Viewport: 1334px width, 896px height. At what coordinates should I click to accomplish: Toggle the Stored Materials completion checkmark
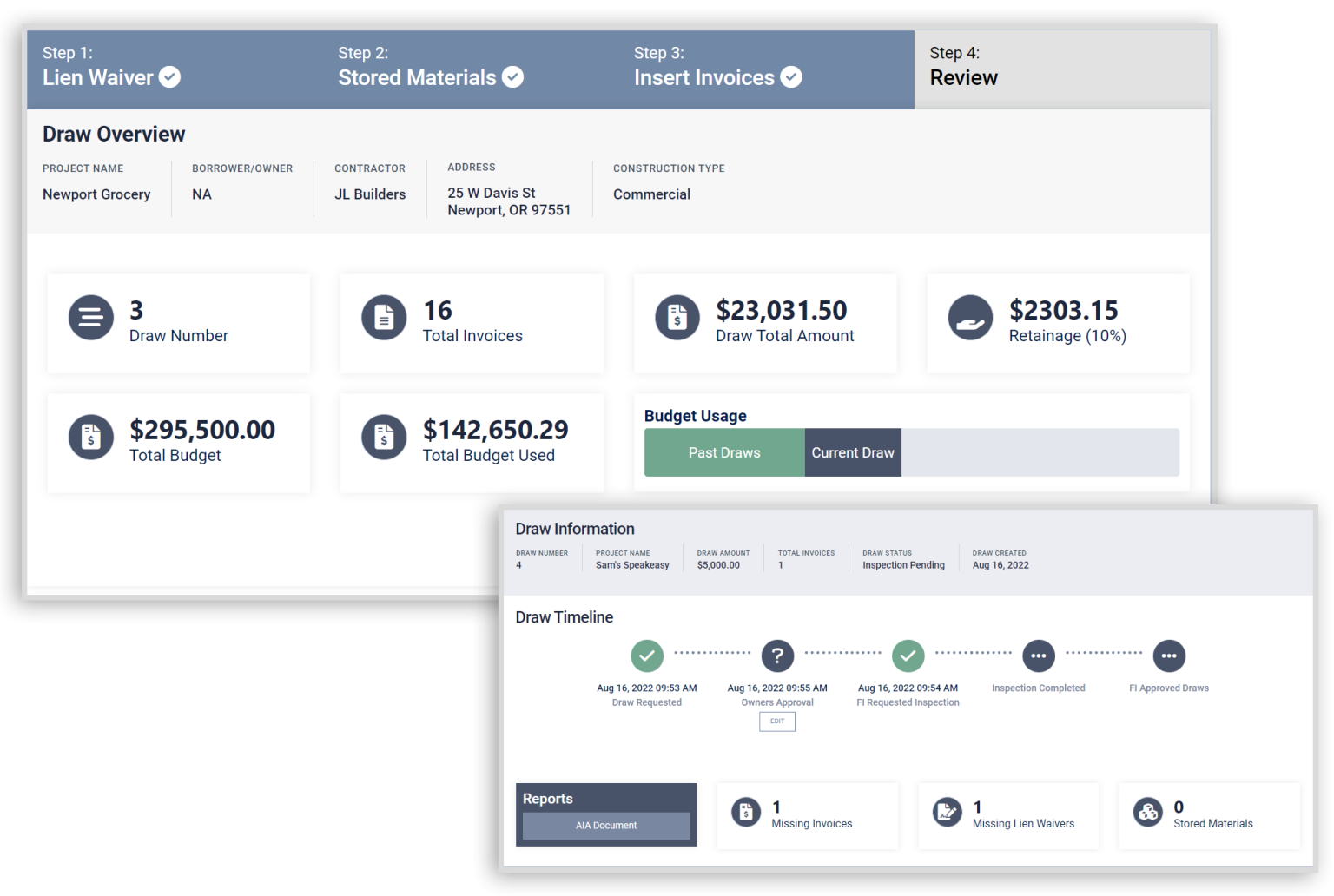[x=513, y=77]
